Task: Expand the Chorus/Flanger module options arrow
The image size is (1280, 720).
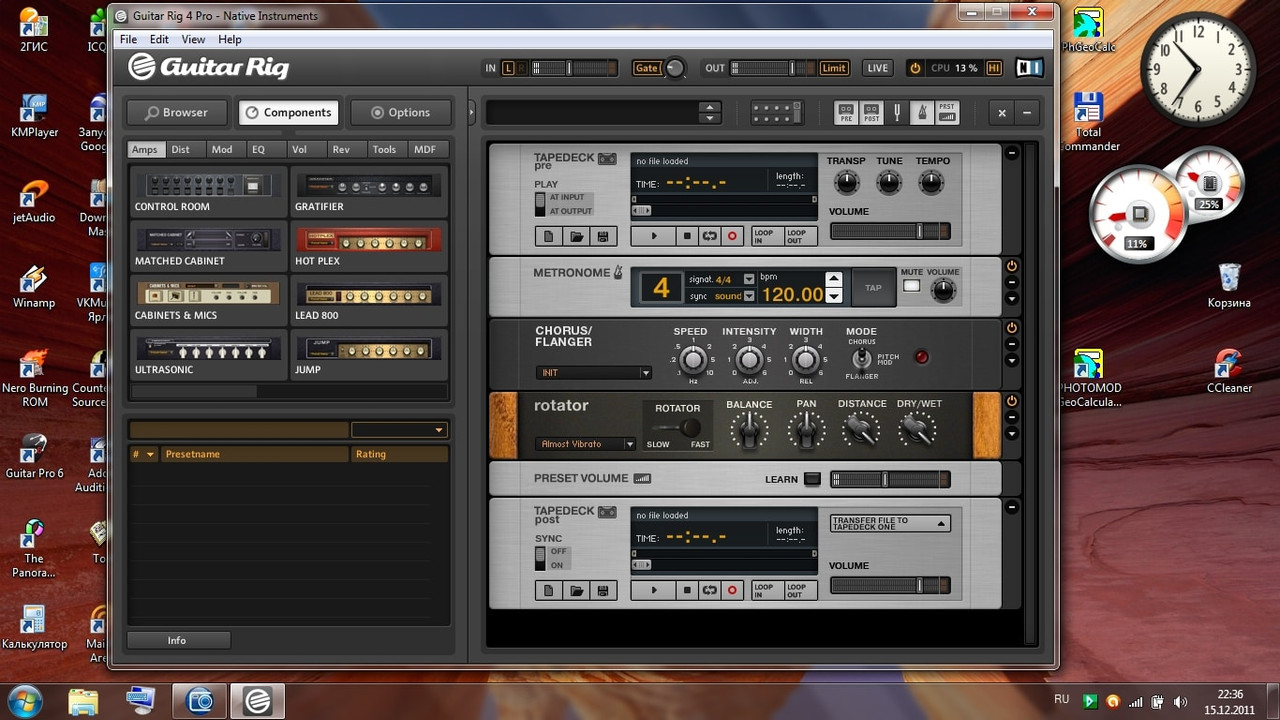Action: click(x=1012, y=360)
